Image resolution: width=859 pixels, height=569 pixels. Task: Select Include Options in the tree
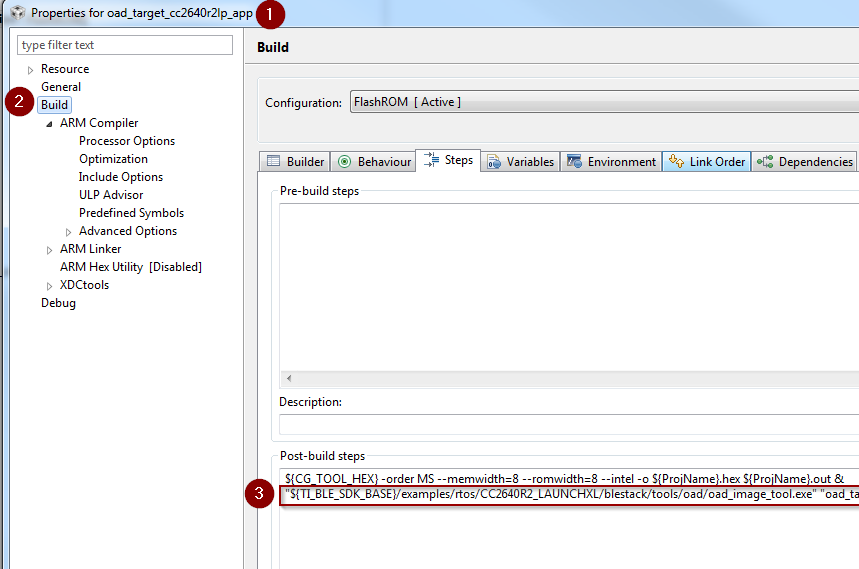point(120,177)
